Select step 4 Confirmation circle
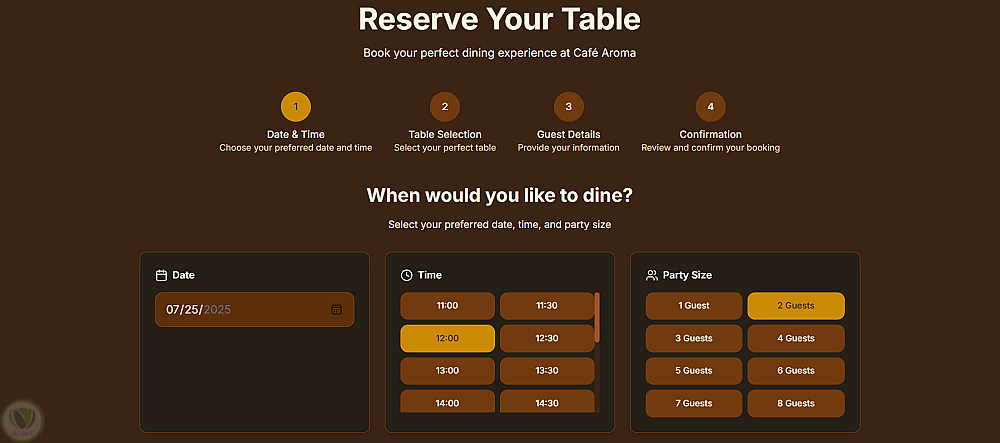 (x=710, y=106)
